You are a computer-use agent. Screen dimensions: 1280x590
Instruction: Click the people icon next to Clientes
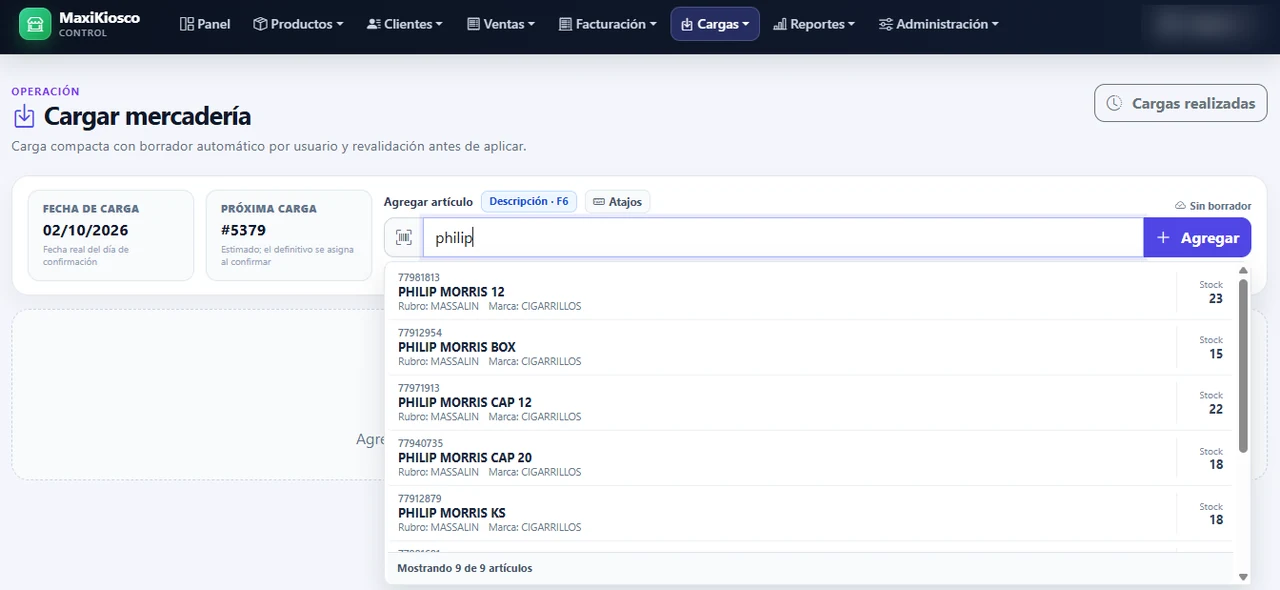pos(374,24)
